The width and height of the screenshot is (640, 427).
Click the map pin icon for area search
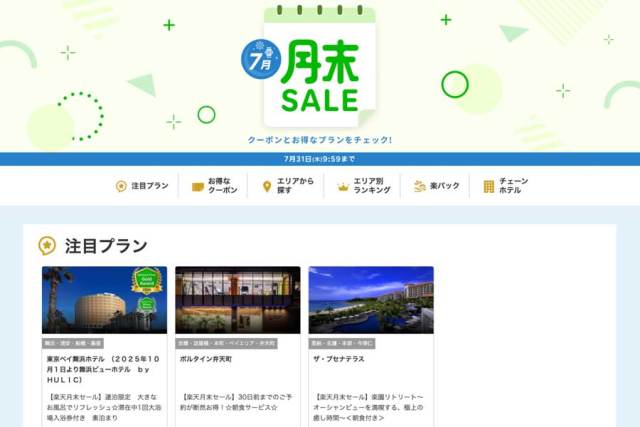(267, 186)
